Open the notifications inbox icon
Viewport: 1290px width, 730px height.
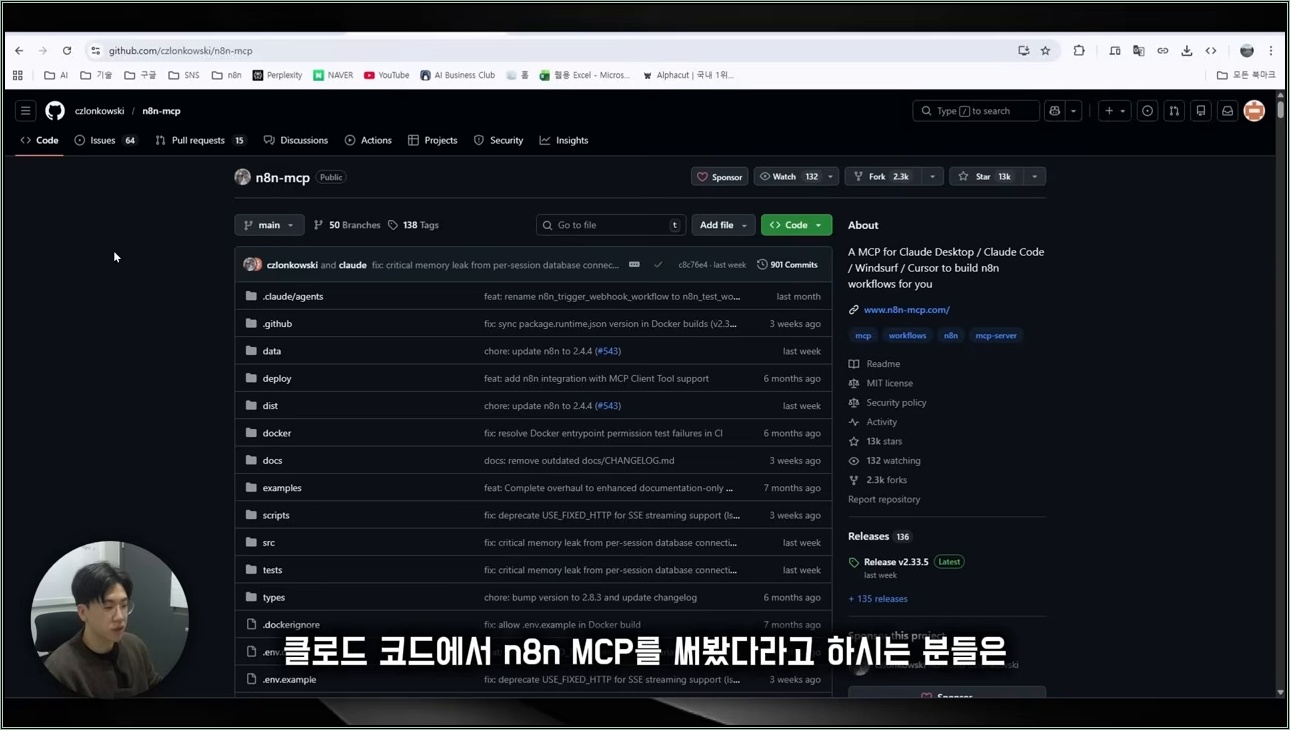click(1228, 111)
